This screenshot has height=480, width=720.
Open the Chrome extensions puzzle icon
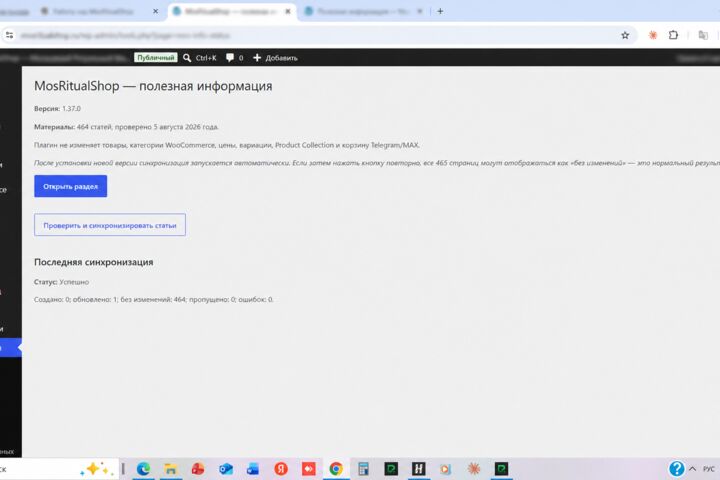pyautogui.click(x=673, y=35)
